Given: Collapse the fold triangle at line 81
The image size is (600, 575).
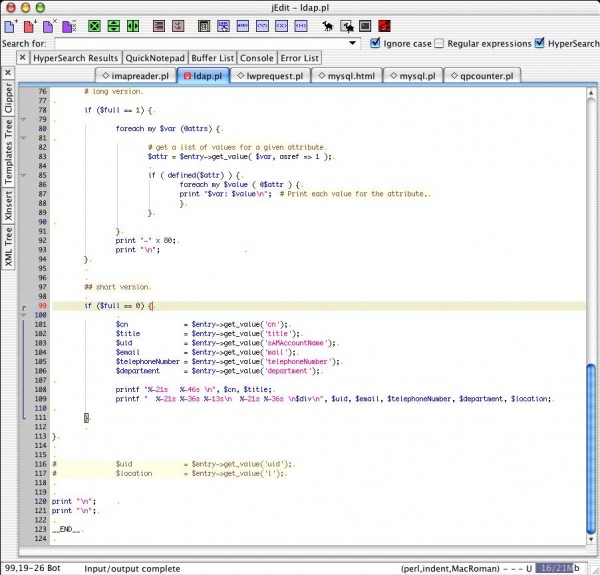Looking at the screenshot, I should point(23,138).
